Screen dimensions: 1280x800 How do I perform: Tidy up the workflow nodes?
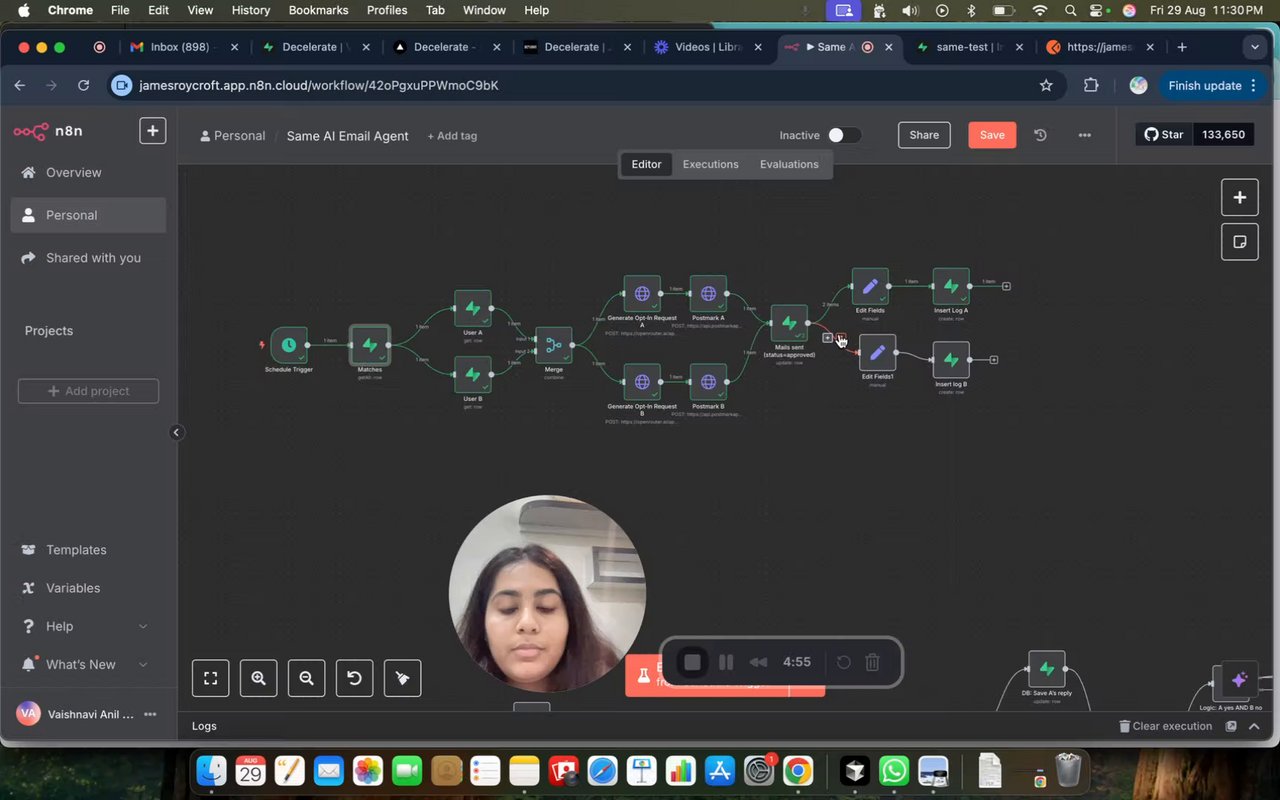402,678
